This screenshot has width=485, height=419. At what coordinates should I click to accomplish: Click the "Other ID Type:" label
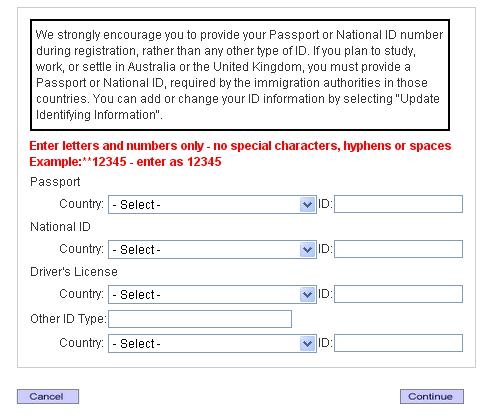(68, 319)
